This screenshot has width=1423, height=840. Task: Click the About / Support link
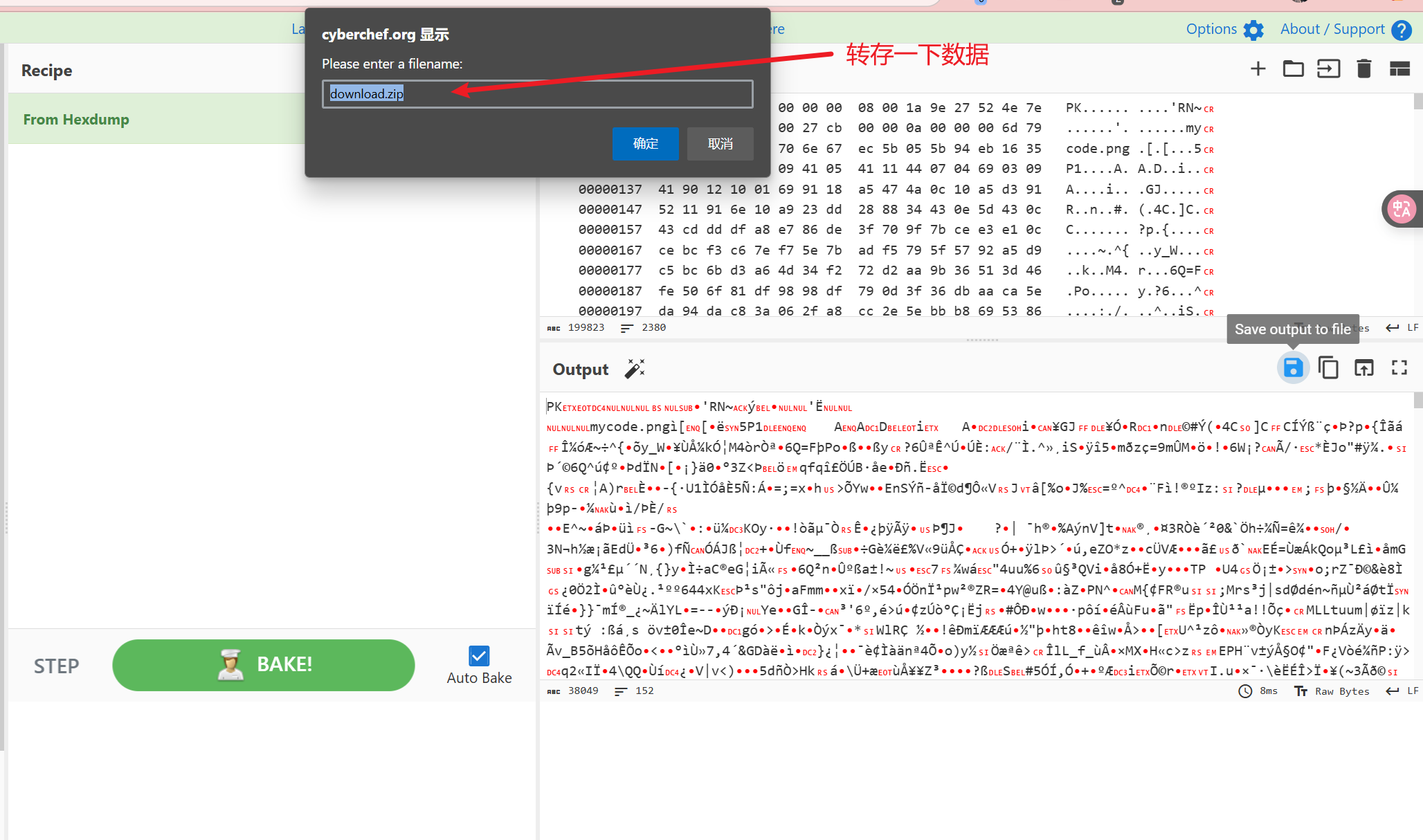[1332, 29]
